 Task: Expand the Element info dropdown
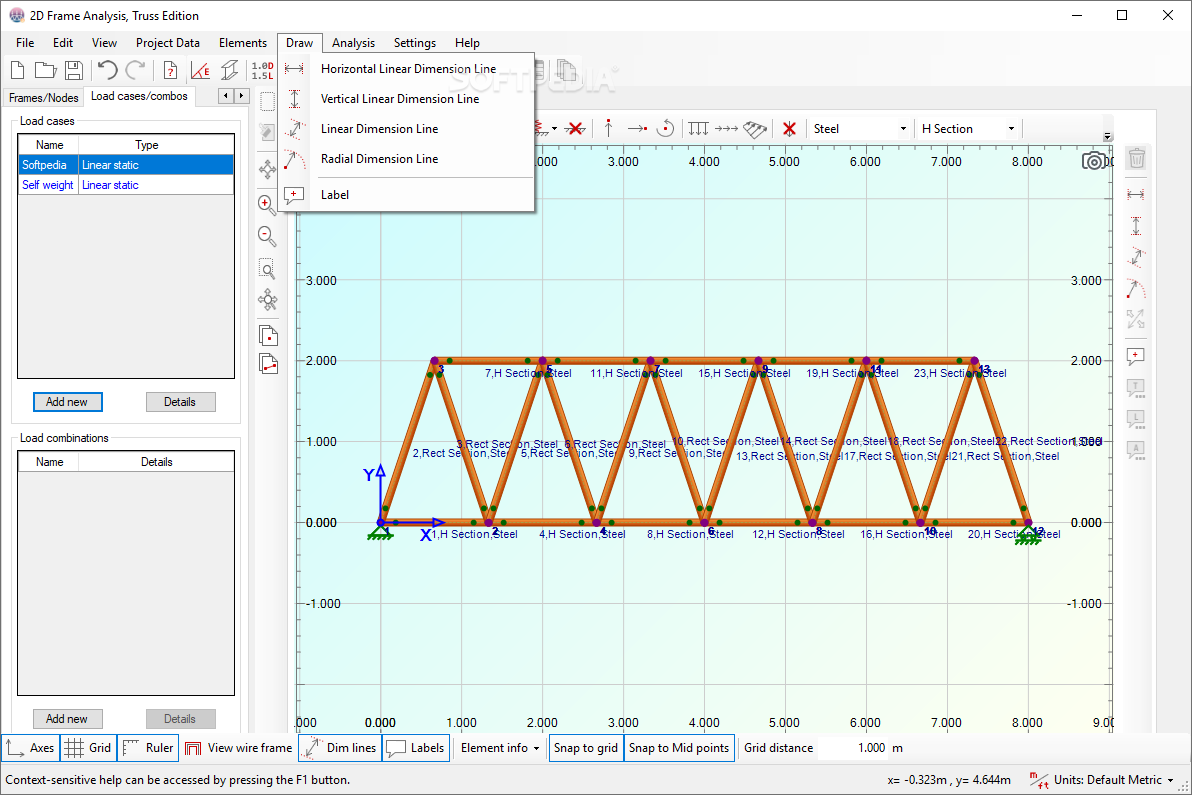pos(499,748)
